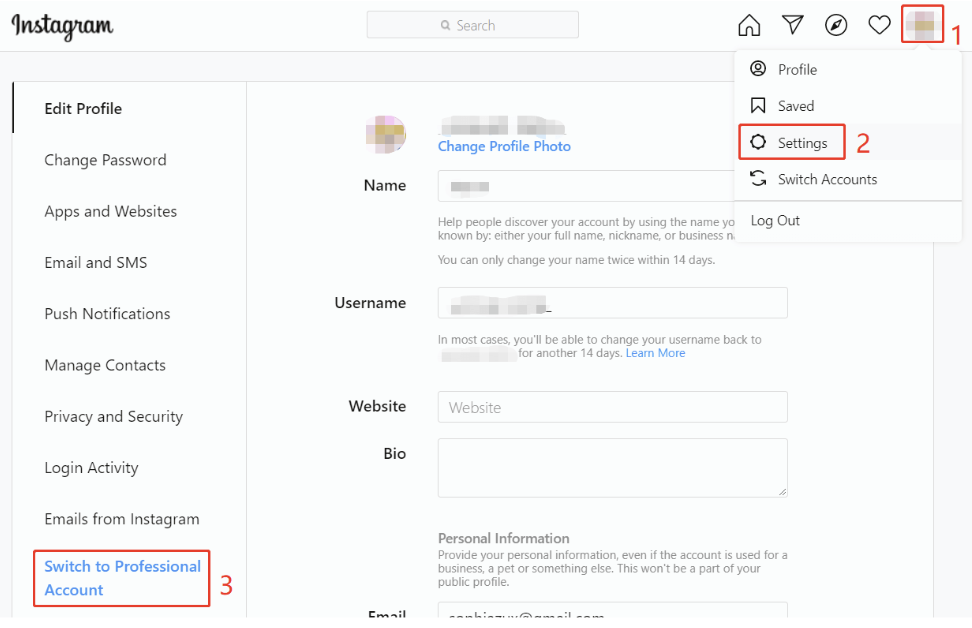
Task: Click the Search box
Action: coord(472,25)
